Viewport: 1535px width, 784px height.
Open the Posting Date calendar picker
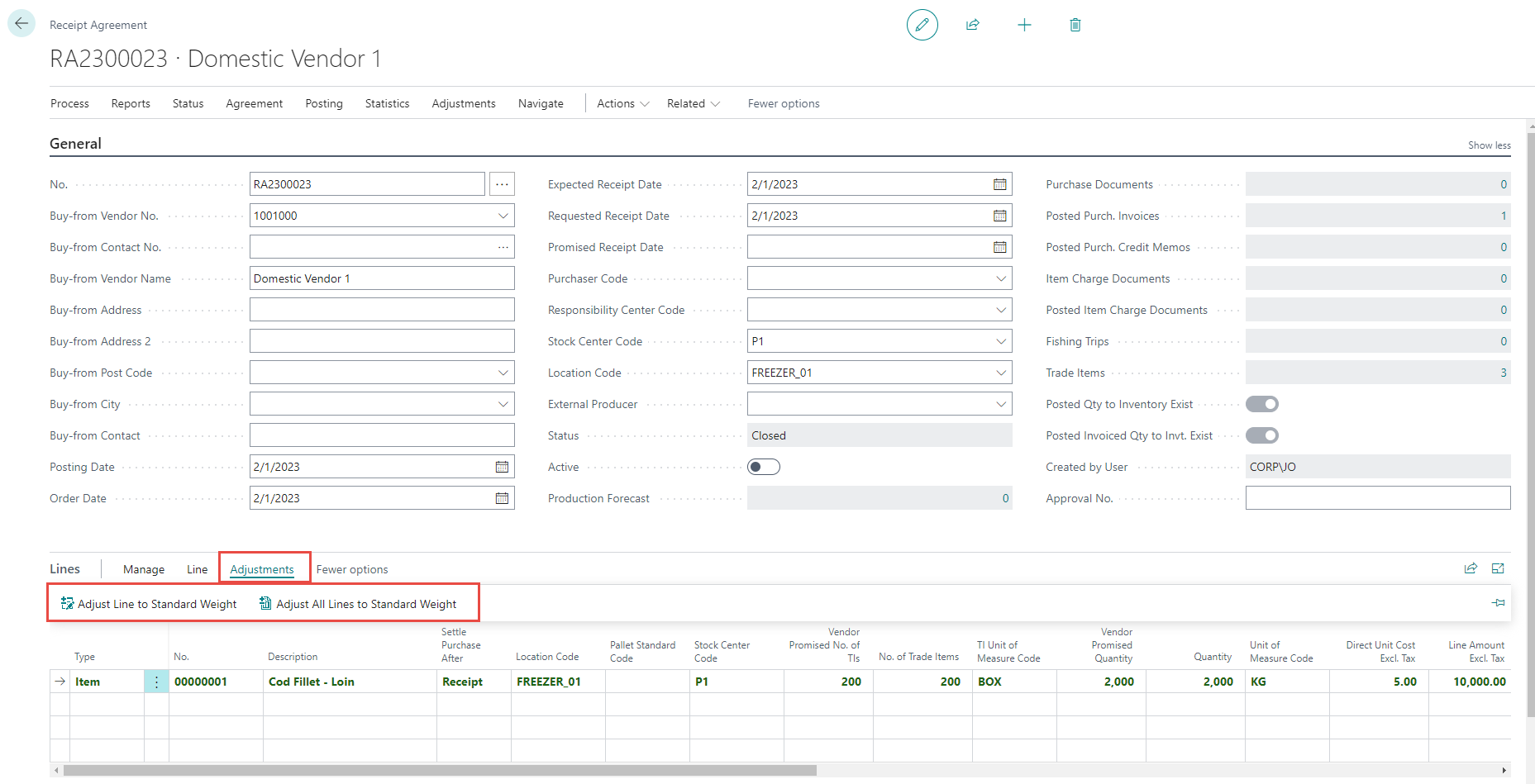(x=502, y=467)
